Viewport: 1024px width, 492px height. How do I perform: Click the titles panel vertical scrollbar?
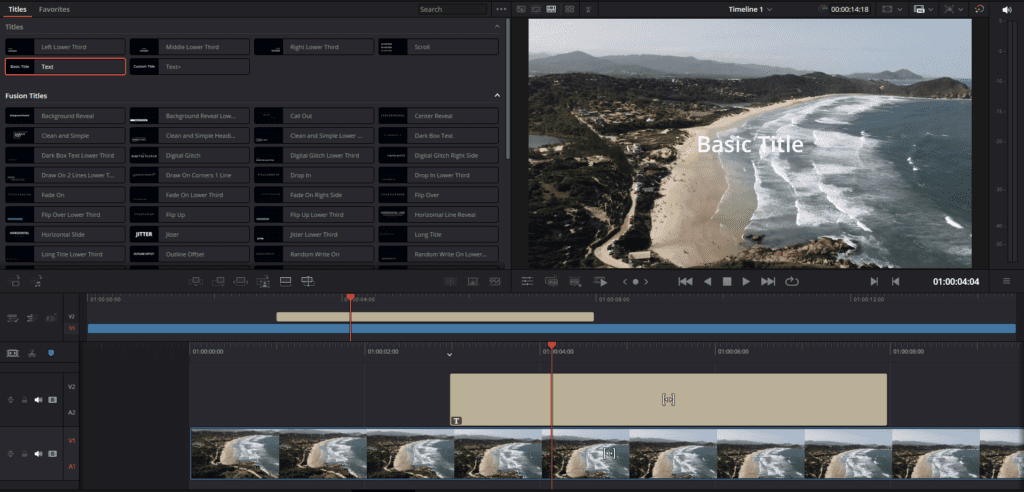click(508, 90)
